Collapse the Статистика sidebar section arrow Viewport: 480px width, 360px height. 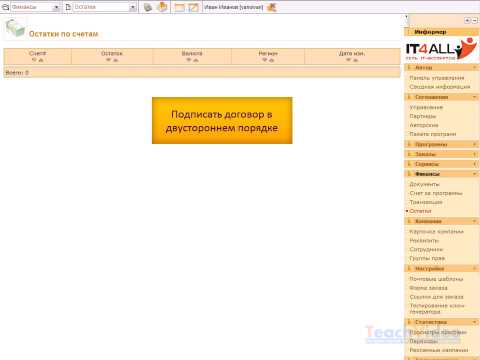[x=475, y=322]
